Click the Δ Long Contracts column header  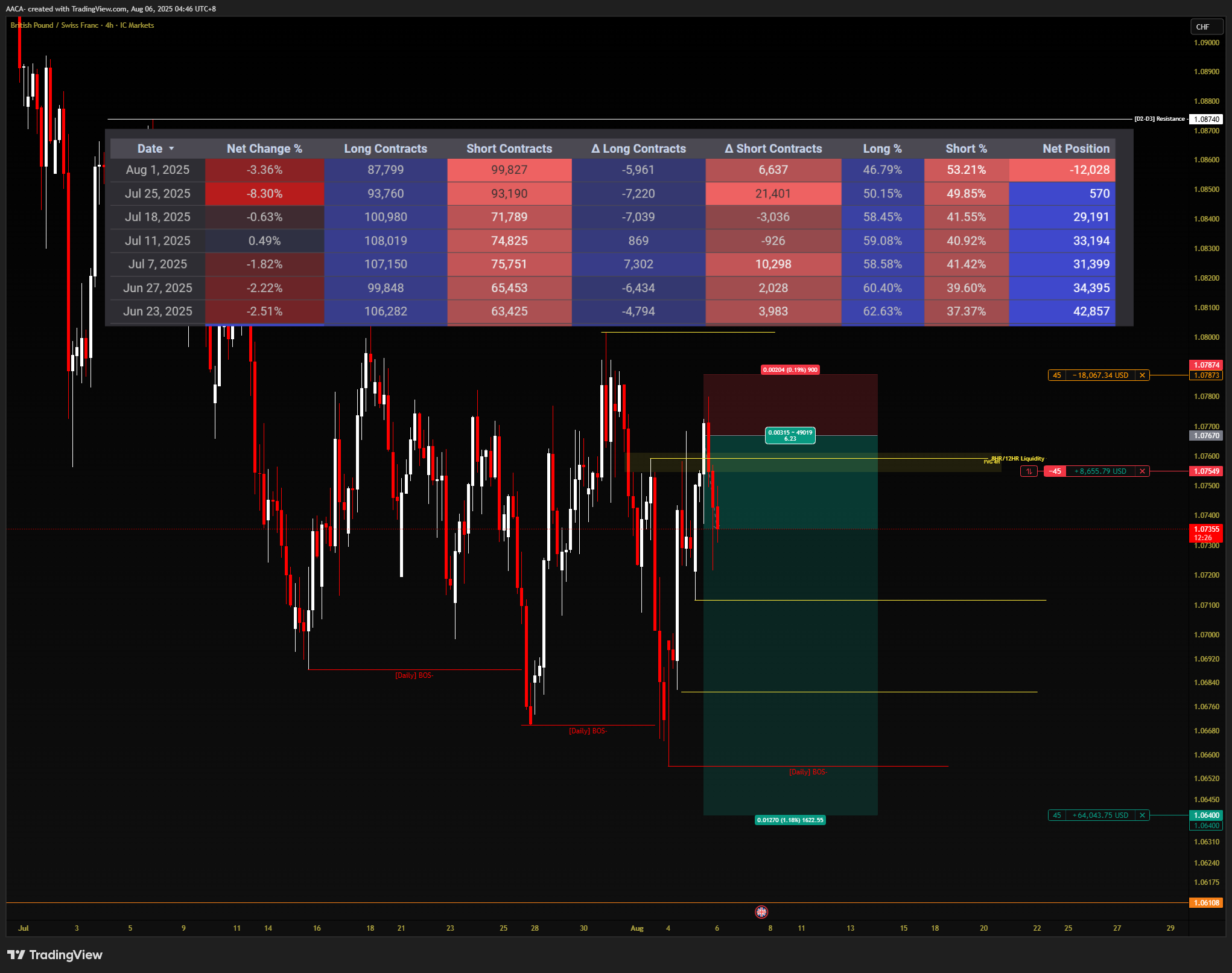click(638, 148)
